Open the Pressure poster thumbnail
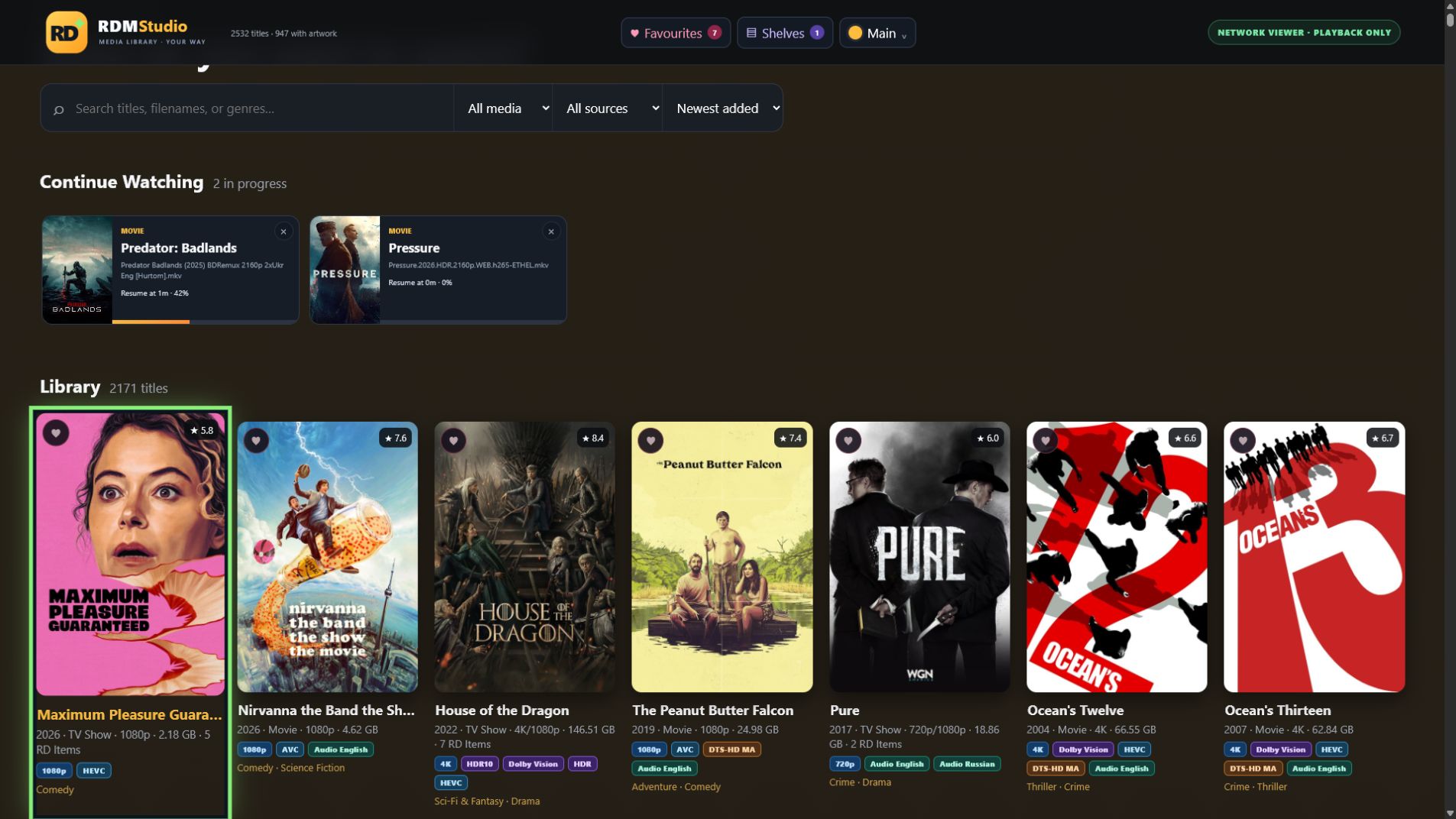The image size is (1456, 819). 345,269
